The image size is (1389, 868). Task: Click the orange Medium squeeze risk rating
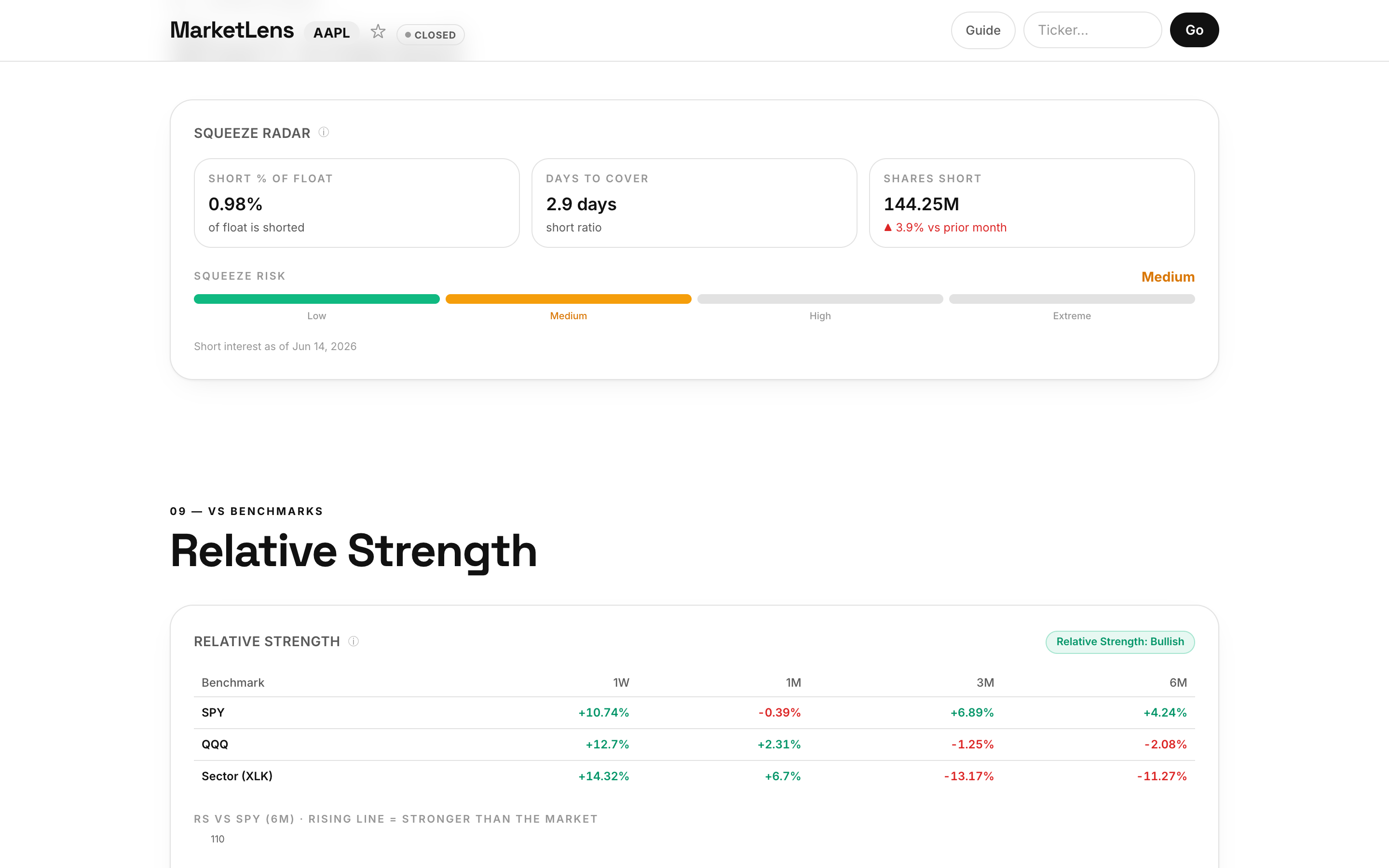(1168, 277)
